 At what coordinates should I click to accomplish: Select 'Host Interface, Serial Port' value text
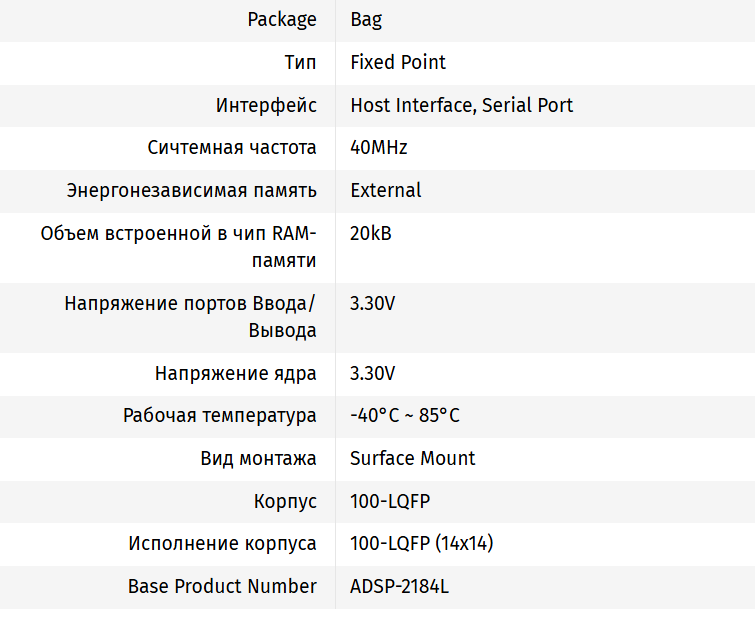[x=461, y=105]
